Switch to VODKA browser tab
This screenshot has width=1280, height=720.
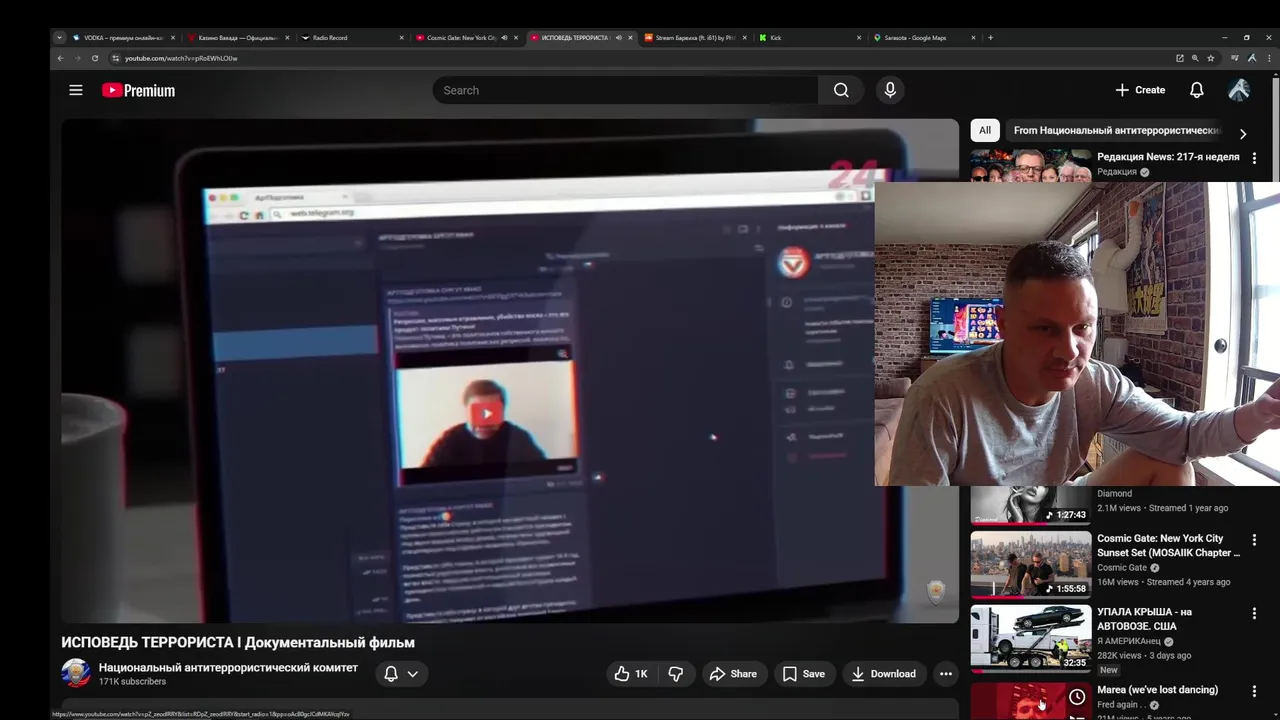coord(123,38)
